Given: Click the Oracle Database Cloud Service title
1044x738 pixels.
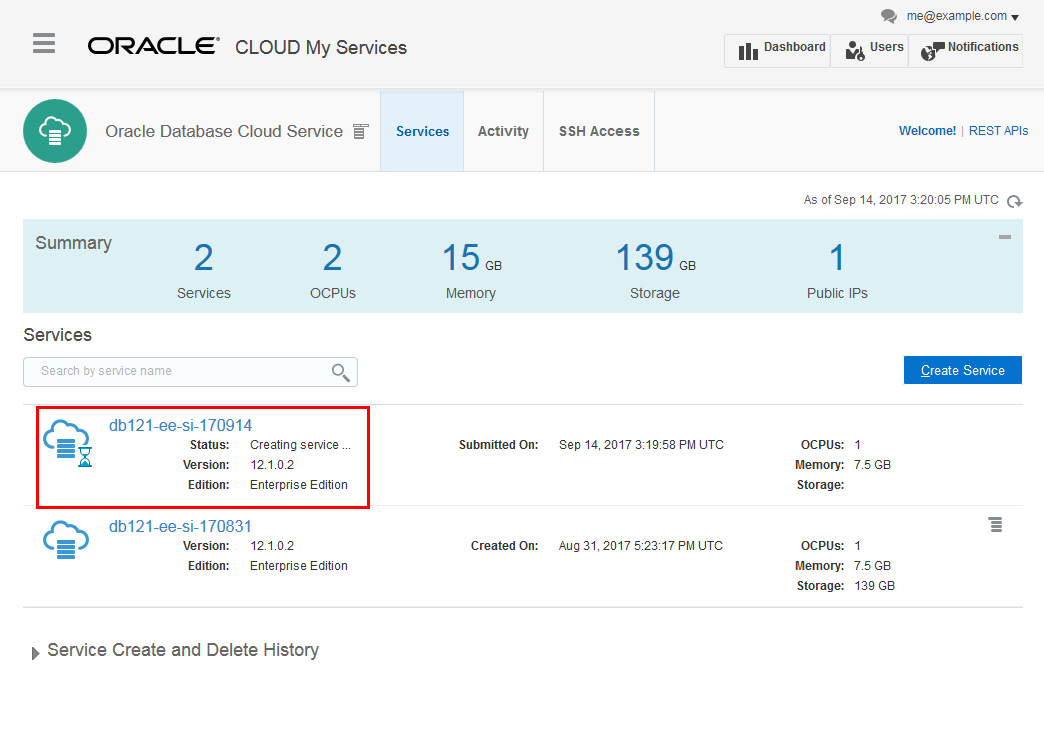Looking at the screenshot, I should click(x=224, y=131).
